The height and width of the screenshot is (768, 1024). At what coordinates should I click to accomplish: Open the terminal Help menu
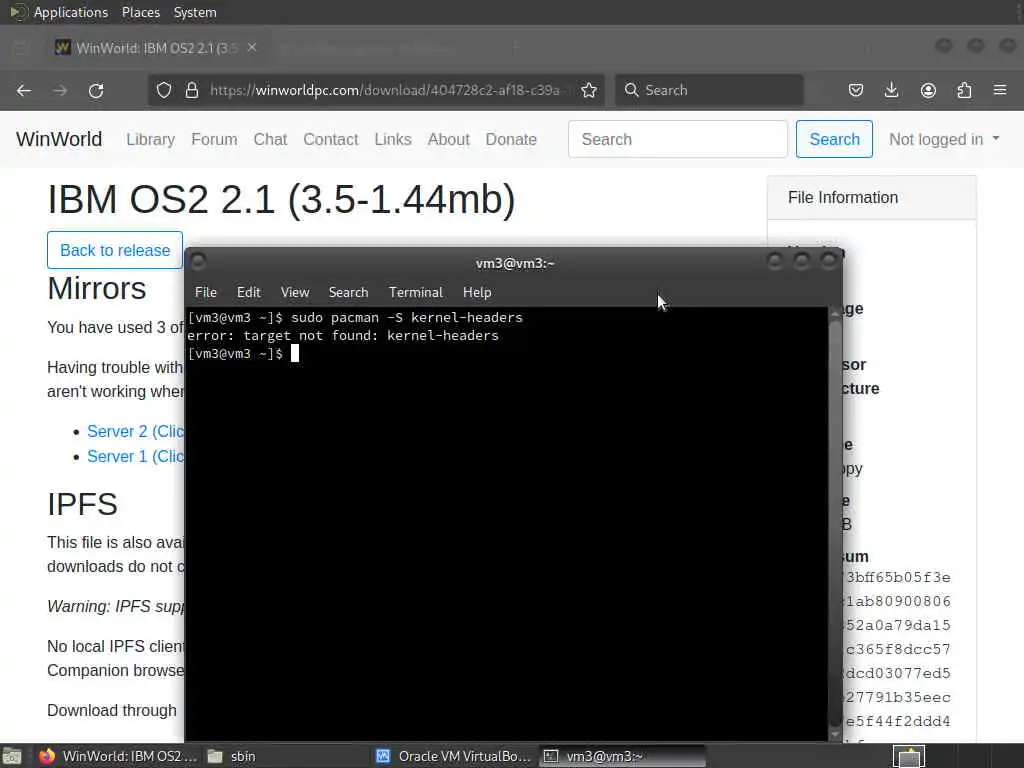(477, 293)
